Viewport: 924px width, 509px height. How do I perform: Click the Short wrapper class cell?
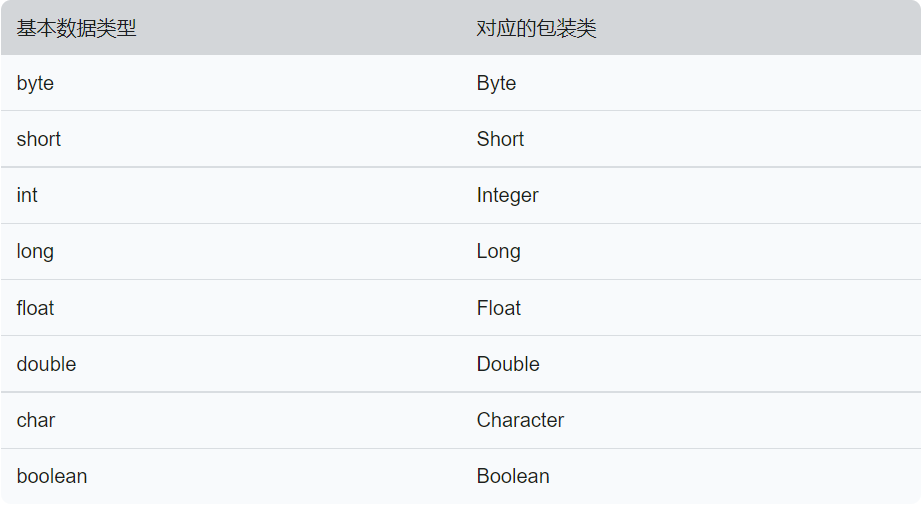[x=500, y=139]
